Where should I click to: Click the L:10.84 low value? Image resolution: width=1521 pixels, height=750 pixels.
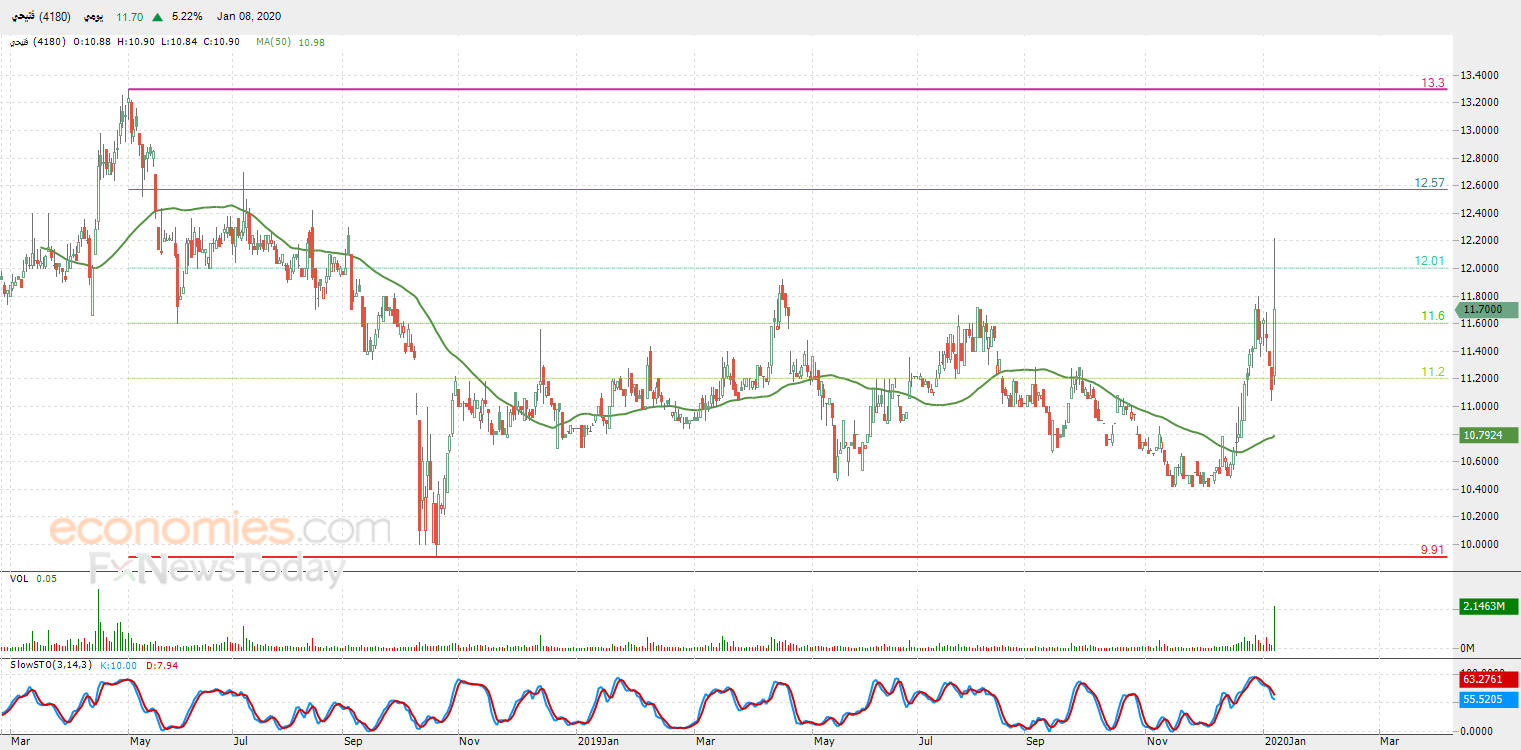179,42
